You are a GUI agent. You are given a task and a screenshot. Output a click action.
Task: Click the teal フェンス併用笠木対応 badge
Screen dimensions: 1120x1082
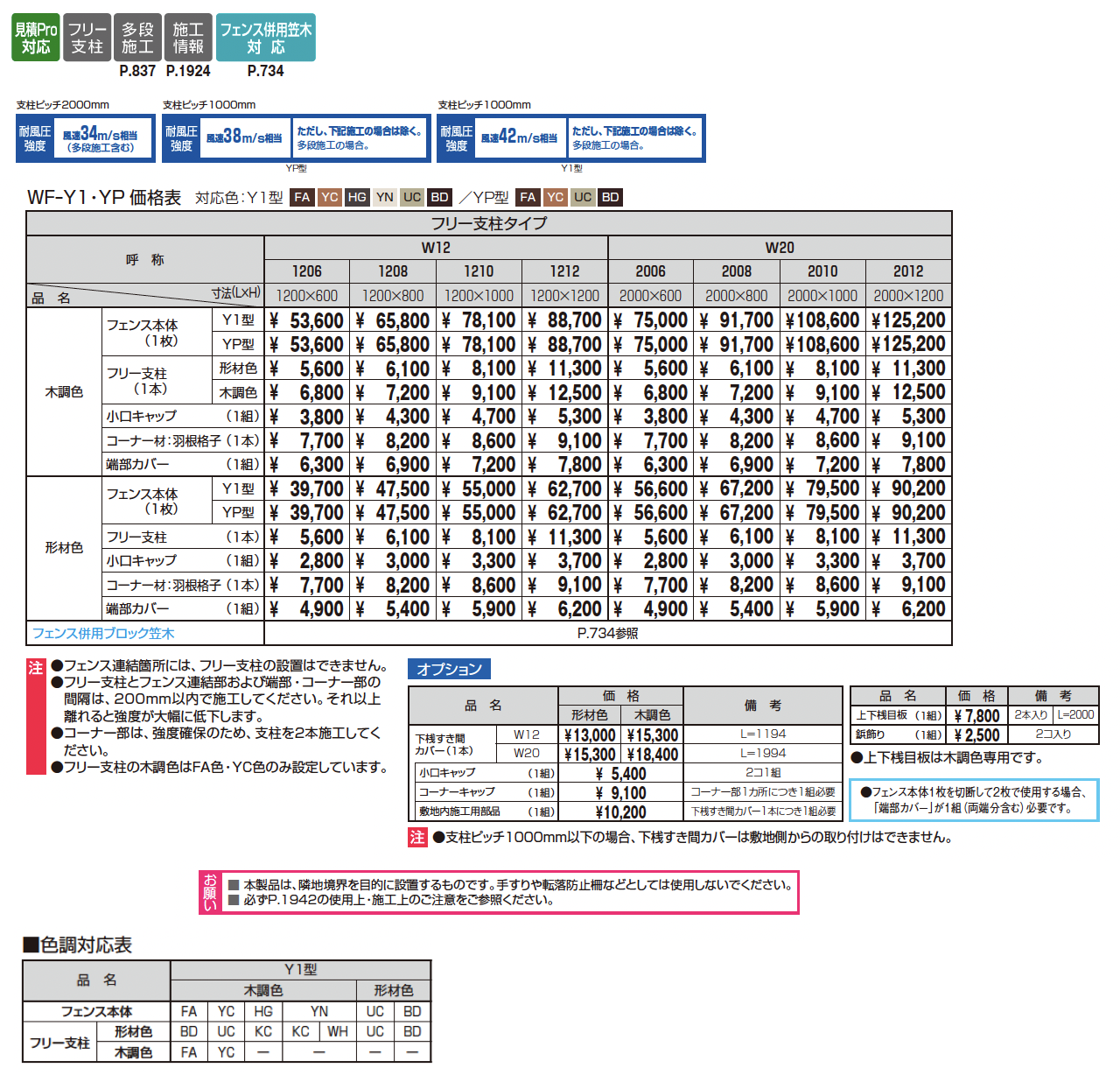(x=266, y=38)
